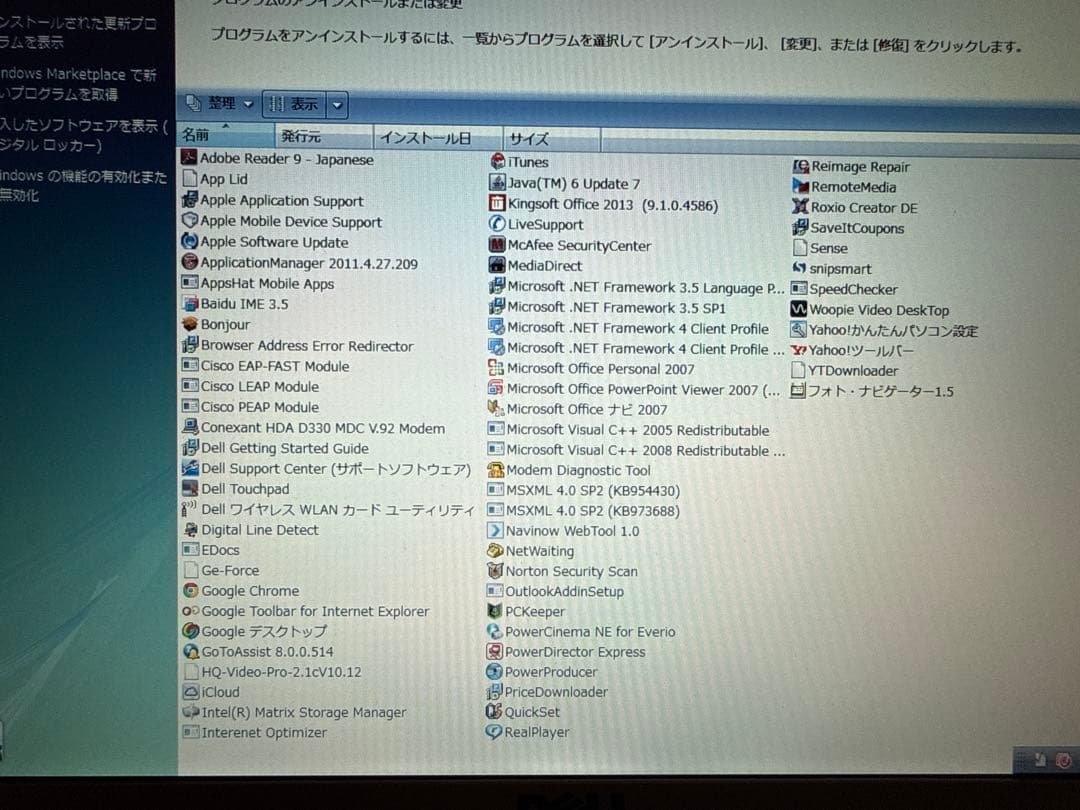
Task: Click the Yahoo!ツールバー icon
Action: (x=798, y=350)
